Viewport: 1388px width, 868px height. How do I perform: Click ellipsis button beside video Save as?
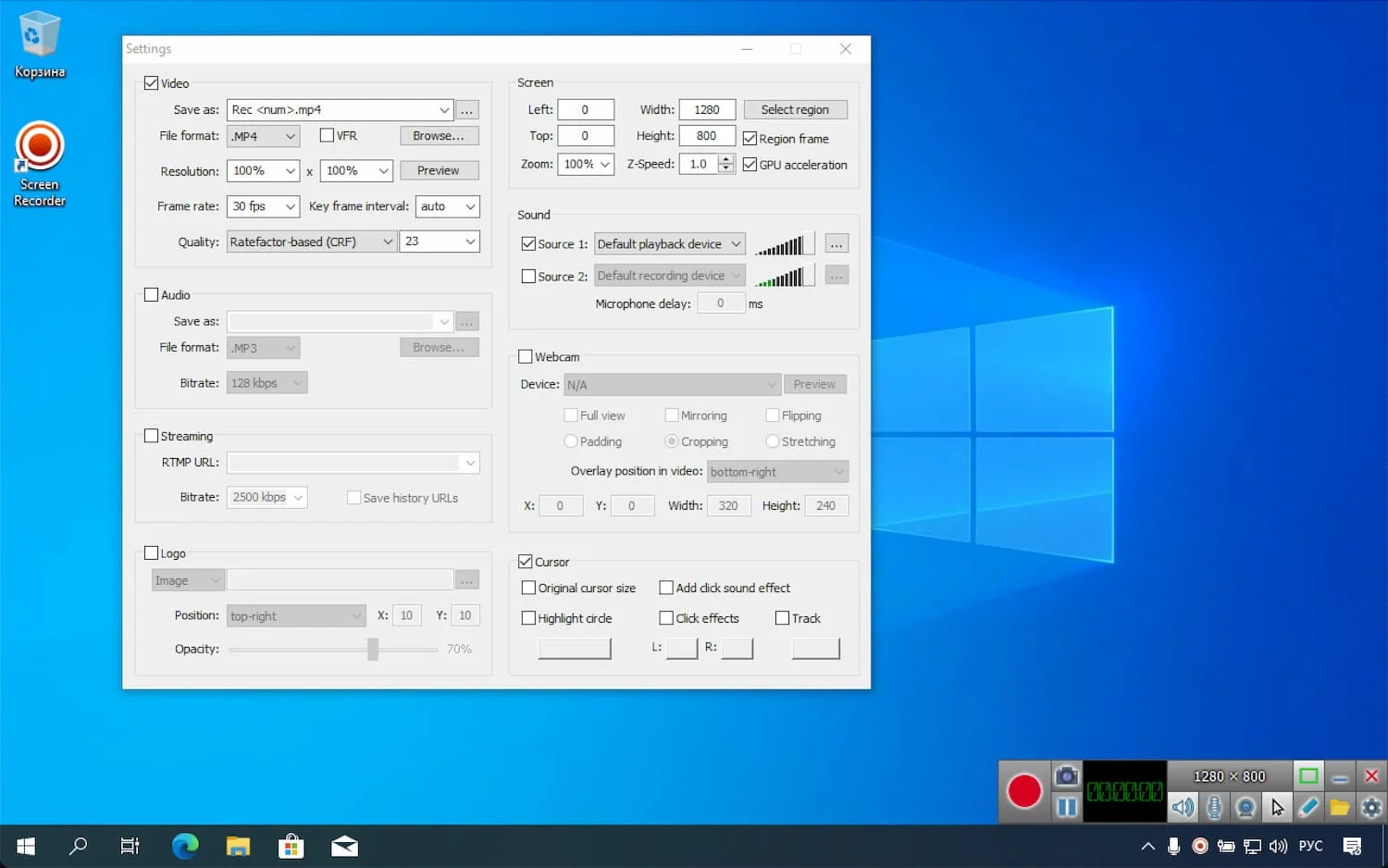click(467, 110)
